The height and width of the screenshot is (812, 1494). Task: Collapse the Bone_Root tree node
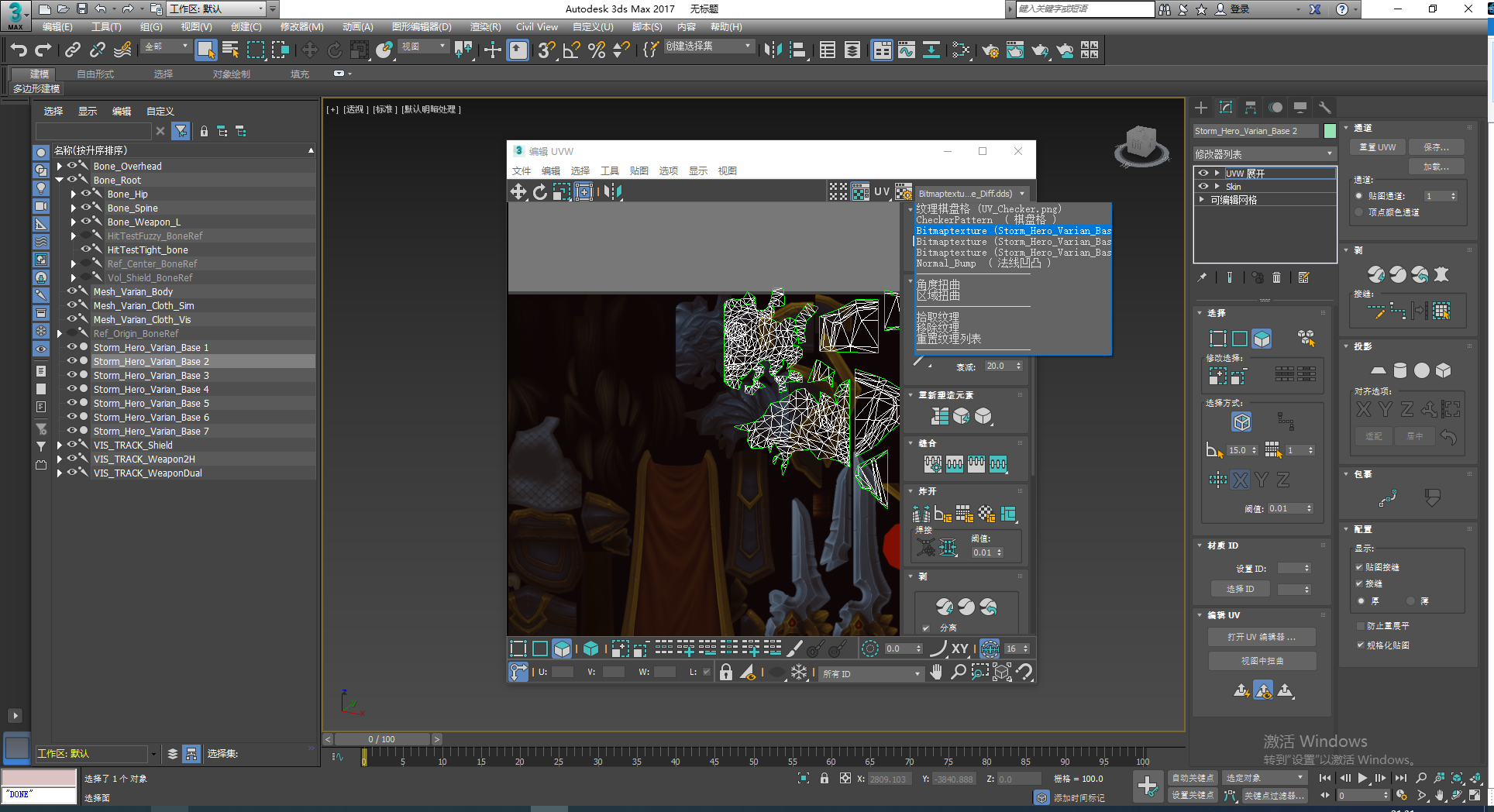point(59,180)
